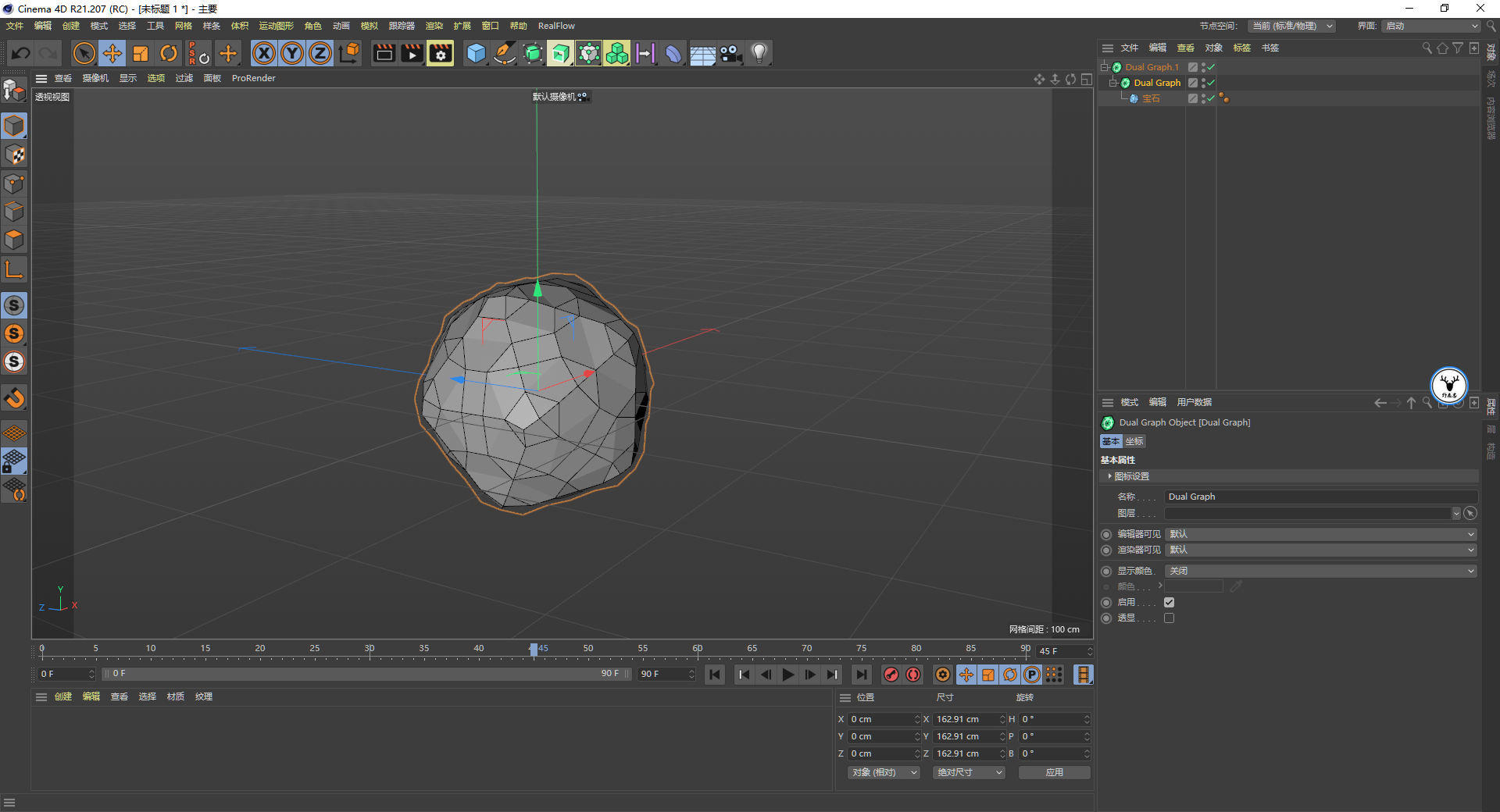Toggle Dual Graph.1 enable checkmark
This screenshot has height=812, width=1500.
click(x=1210, y=67)
